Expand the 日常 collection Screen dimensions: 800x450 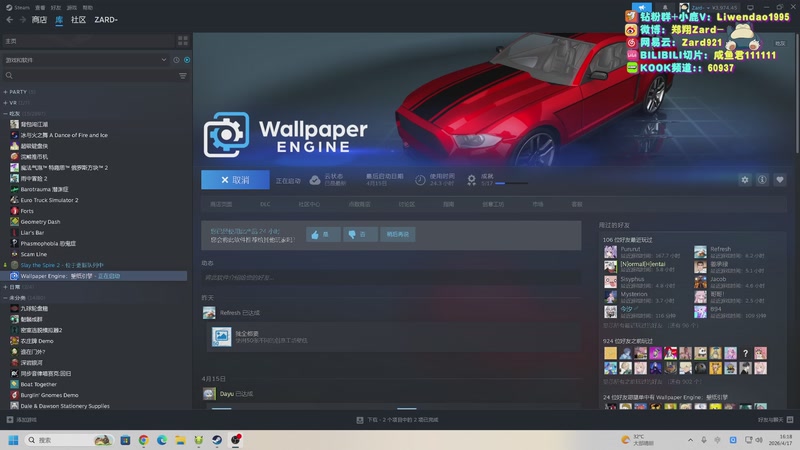click(18, 287)
